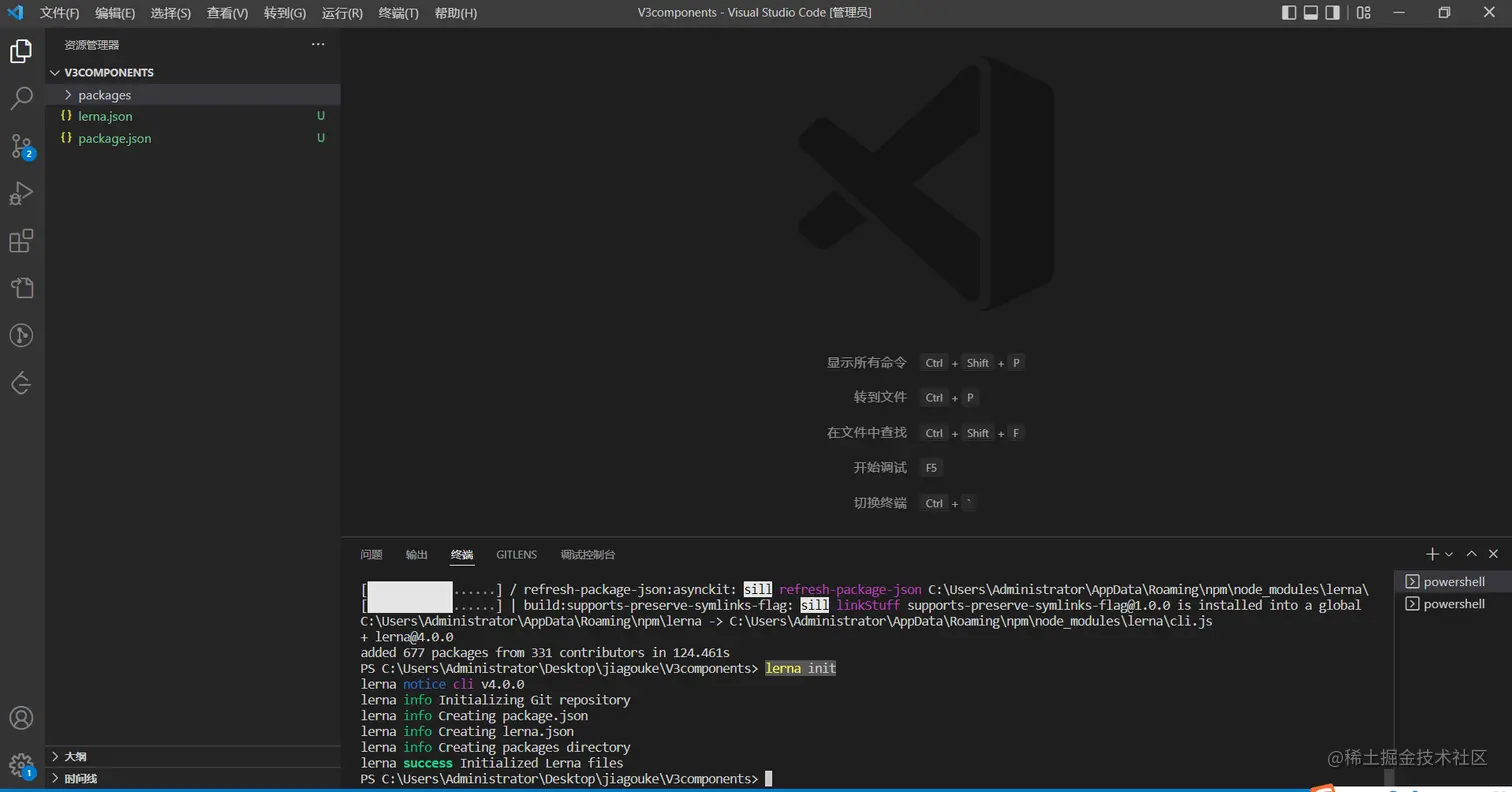Close the terminal panel with X
1512x792 pixels.
click(x=1493, y=554)
